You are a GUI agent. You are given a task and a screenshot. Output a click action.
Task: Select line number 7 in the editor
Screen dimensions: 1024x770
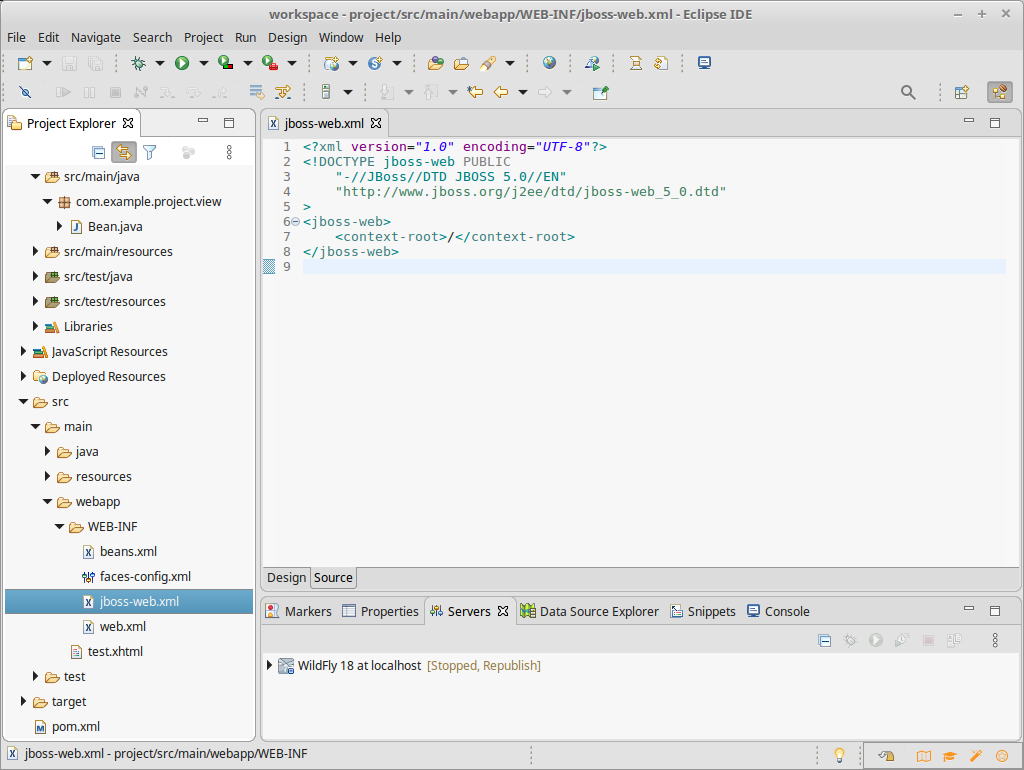click(x=287, y=236)
